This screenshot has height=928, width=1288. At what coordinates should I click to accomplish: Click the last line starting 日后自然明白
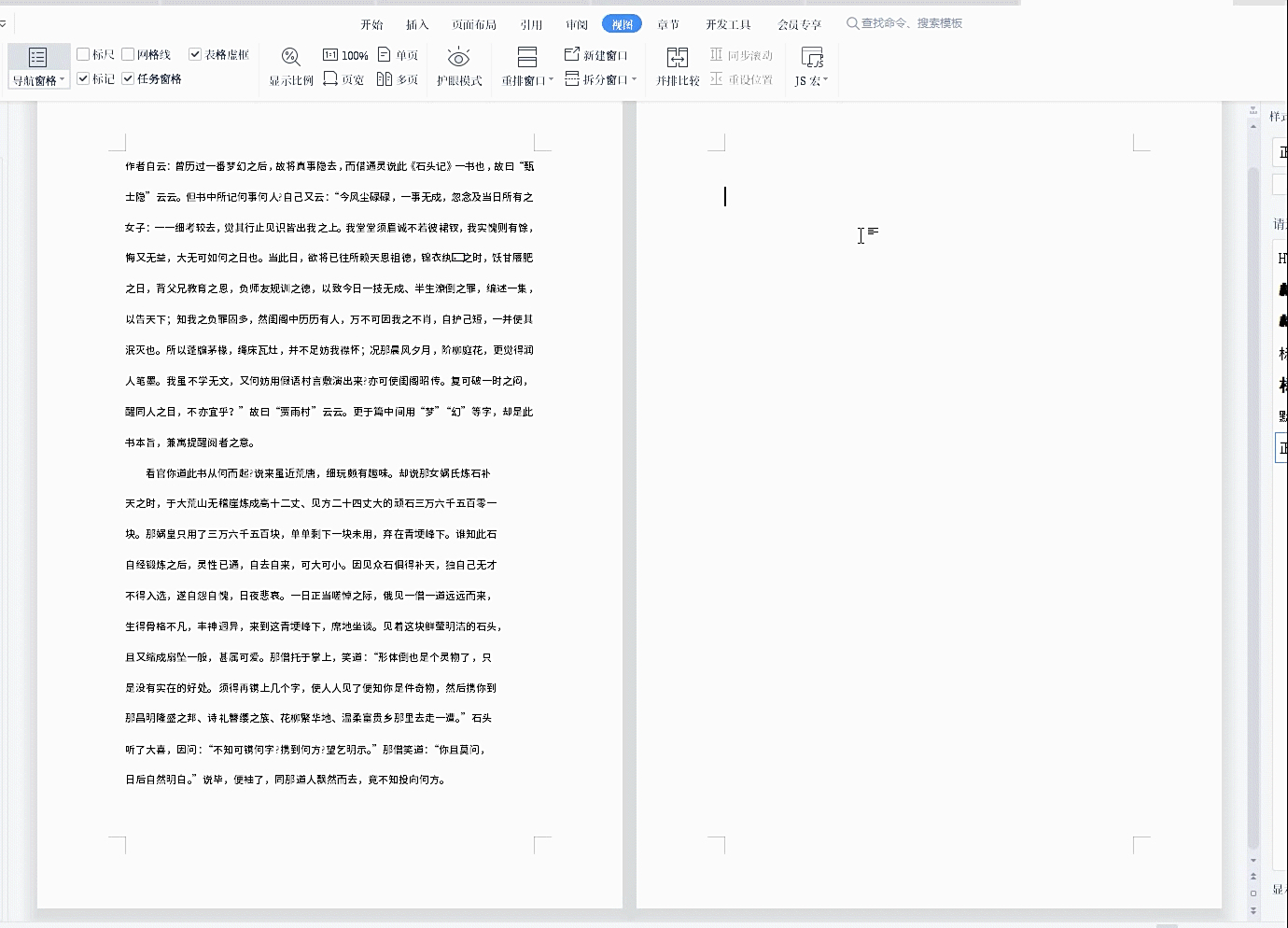coord(285,780)
